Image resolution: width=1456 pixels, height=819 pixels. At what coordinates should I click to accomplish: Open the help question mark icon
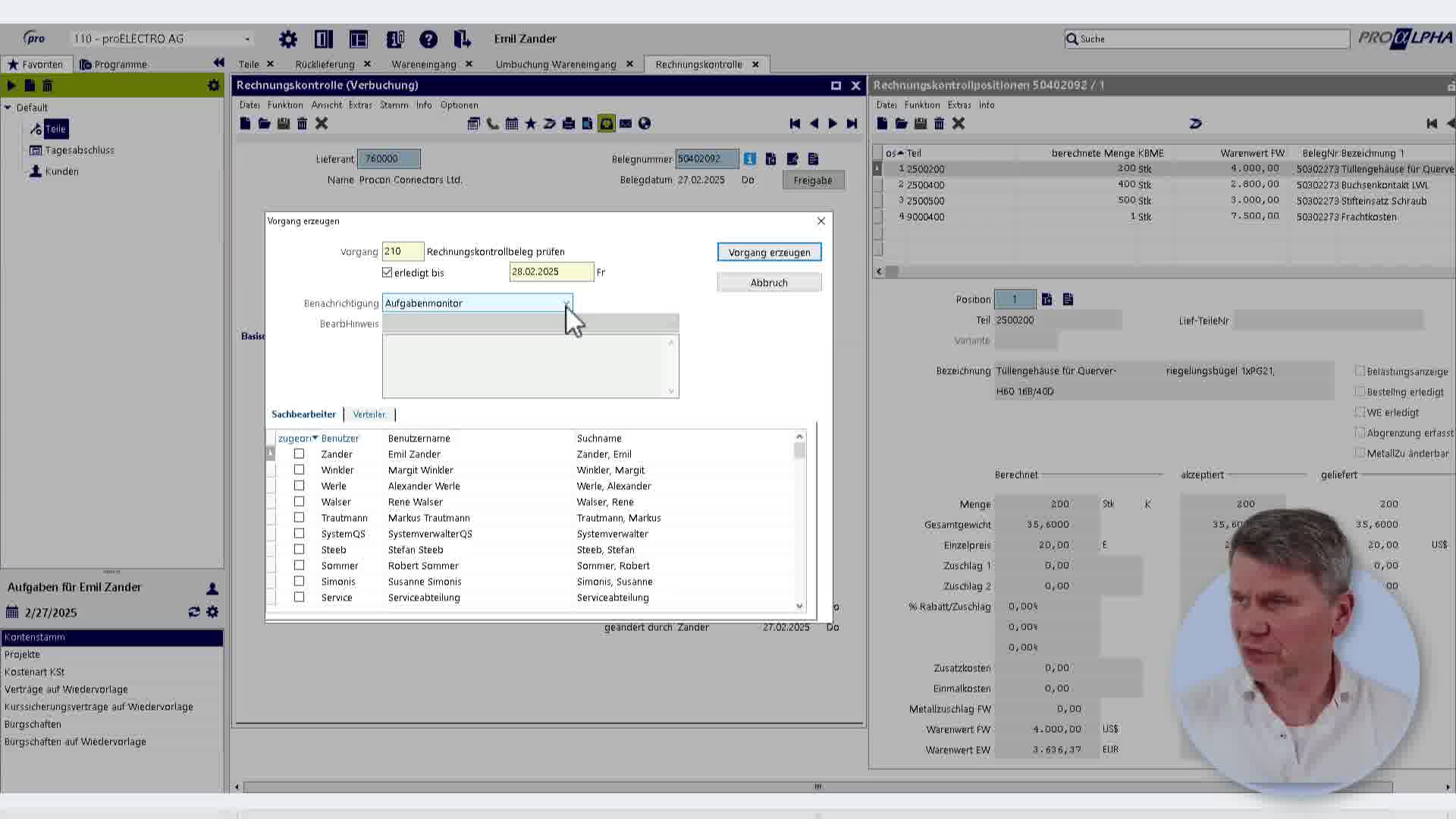(x=428, y=39)
